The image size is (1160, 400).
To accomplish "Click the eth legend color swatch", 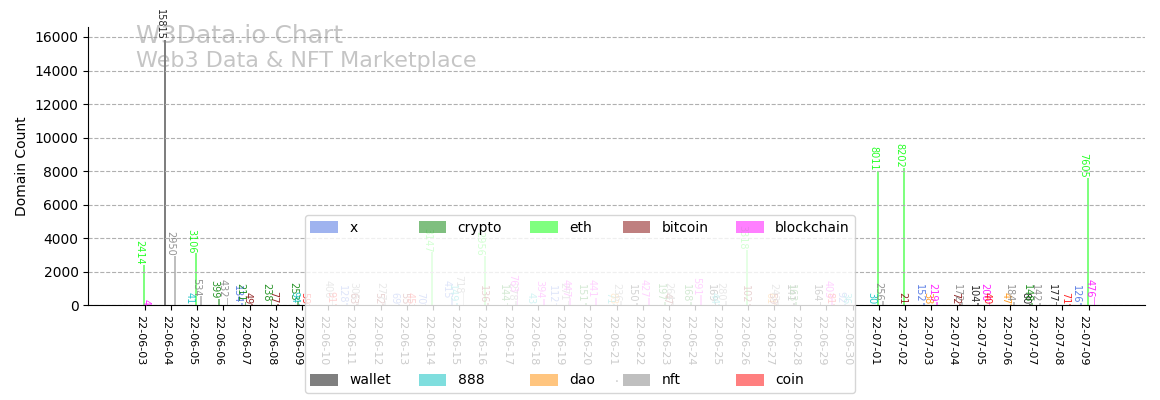I will click(543, 228).
